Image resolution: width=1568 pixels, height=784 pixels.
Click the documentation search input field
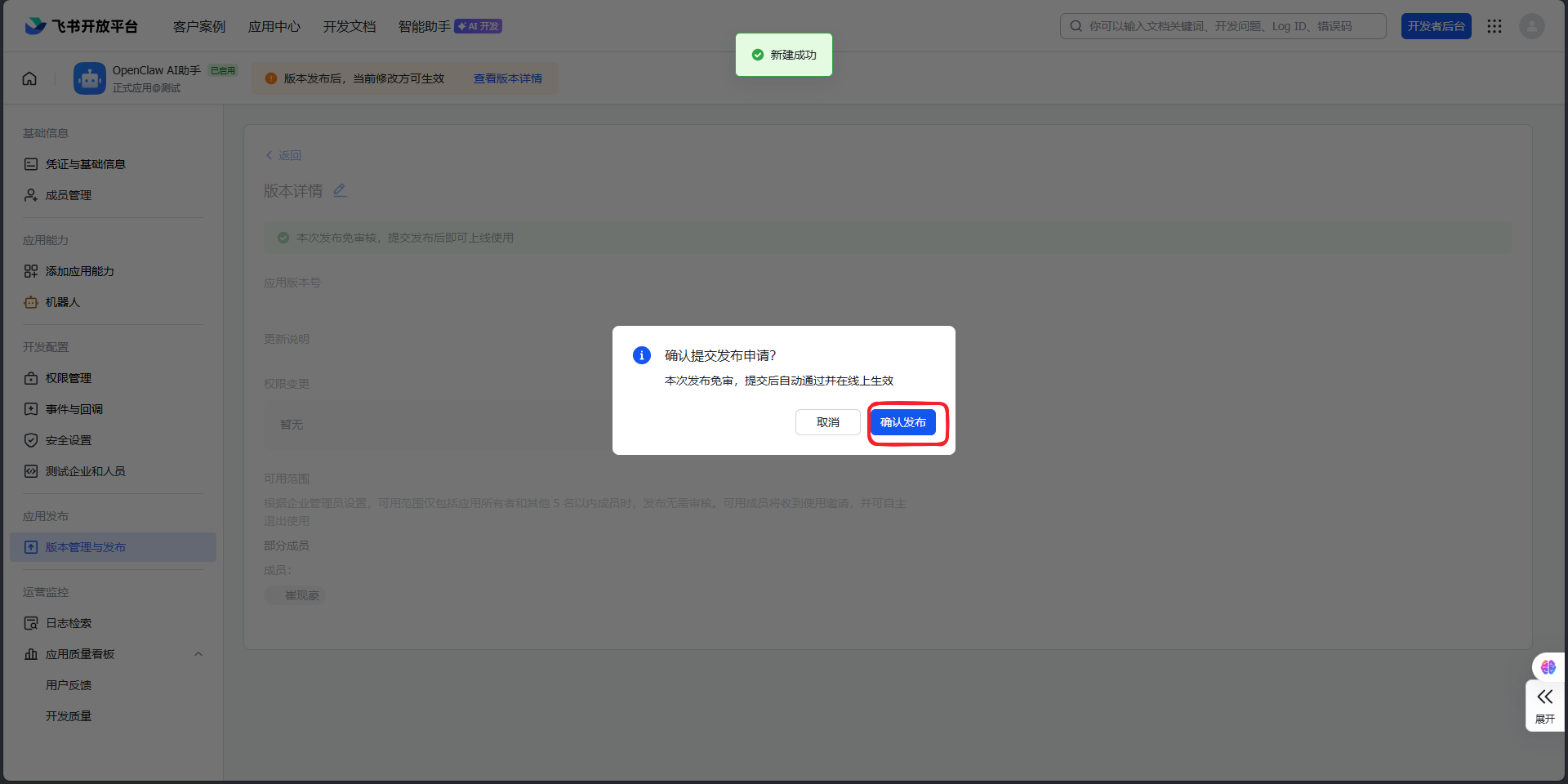coord(1225,26)
